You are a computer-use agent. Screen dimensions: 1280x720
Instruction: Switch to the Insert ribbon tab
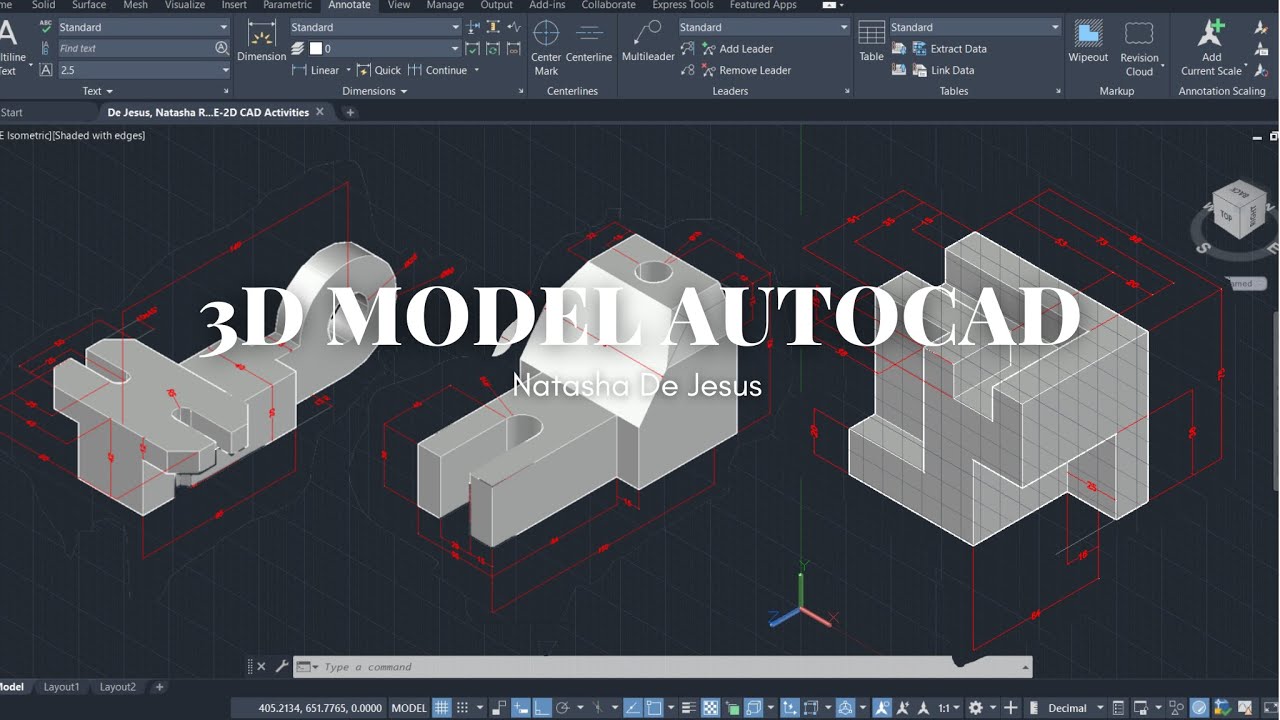point(234,5)
